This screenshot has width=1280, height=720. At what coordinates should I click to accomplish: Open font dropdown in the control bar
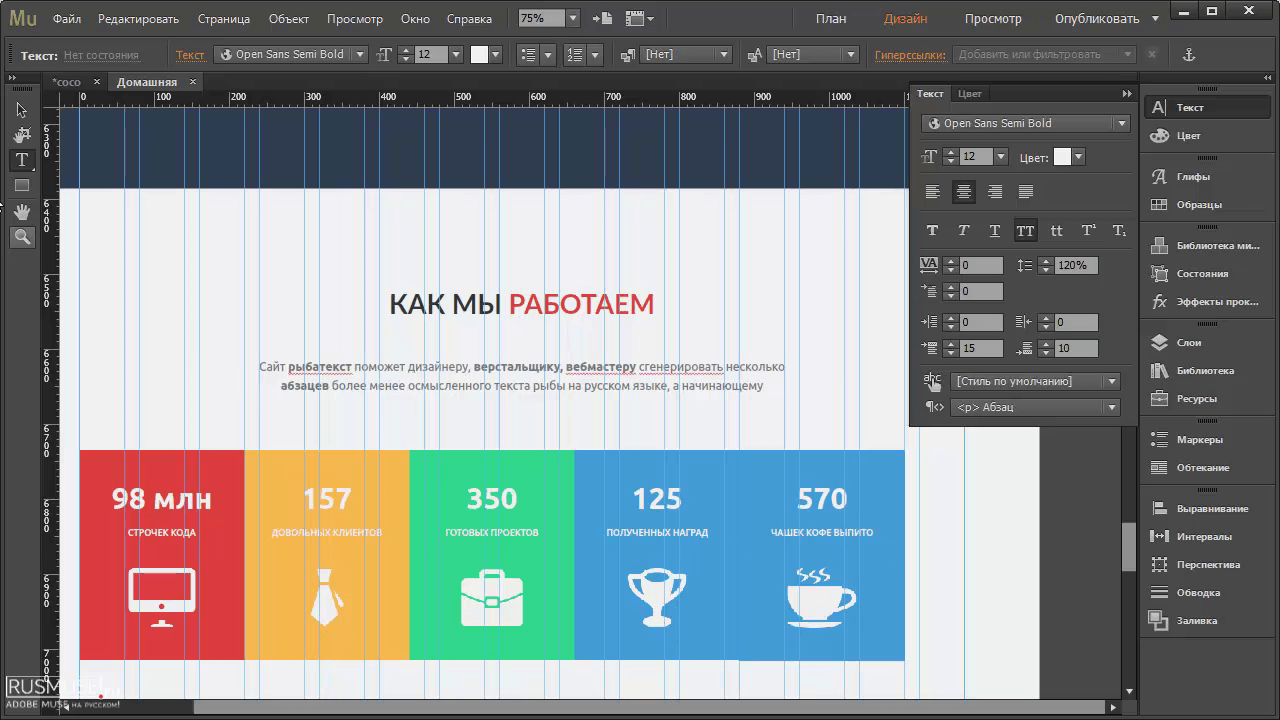tap(360, 55)
